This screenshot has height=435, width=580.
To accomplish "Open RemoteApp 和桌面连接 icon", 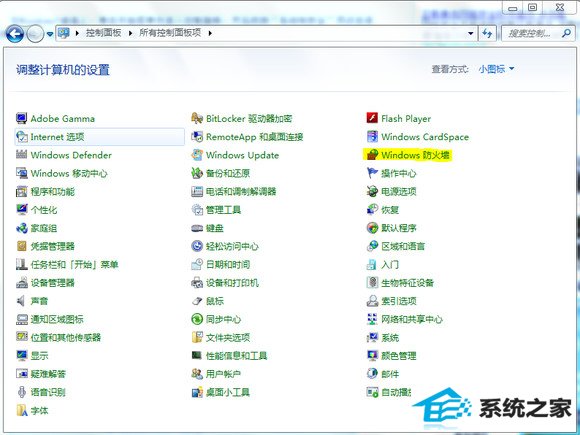I will coord(197,137).
